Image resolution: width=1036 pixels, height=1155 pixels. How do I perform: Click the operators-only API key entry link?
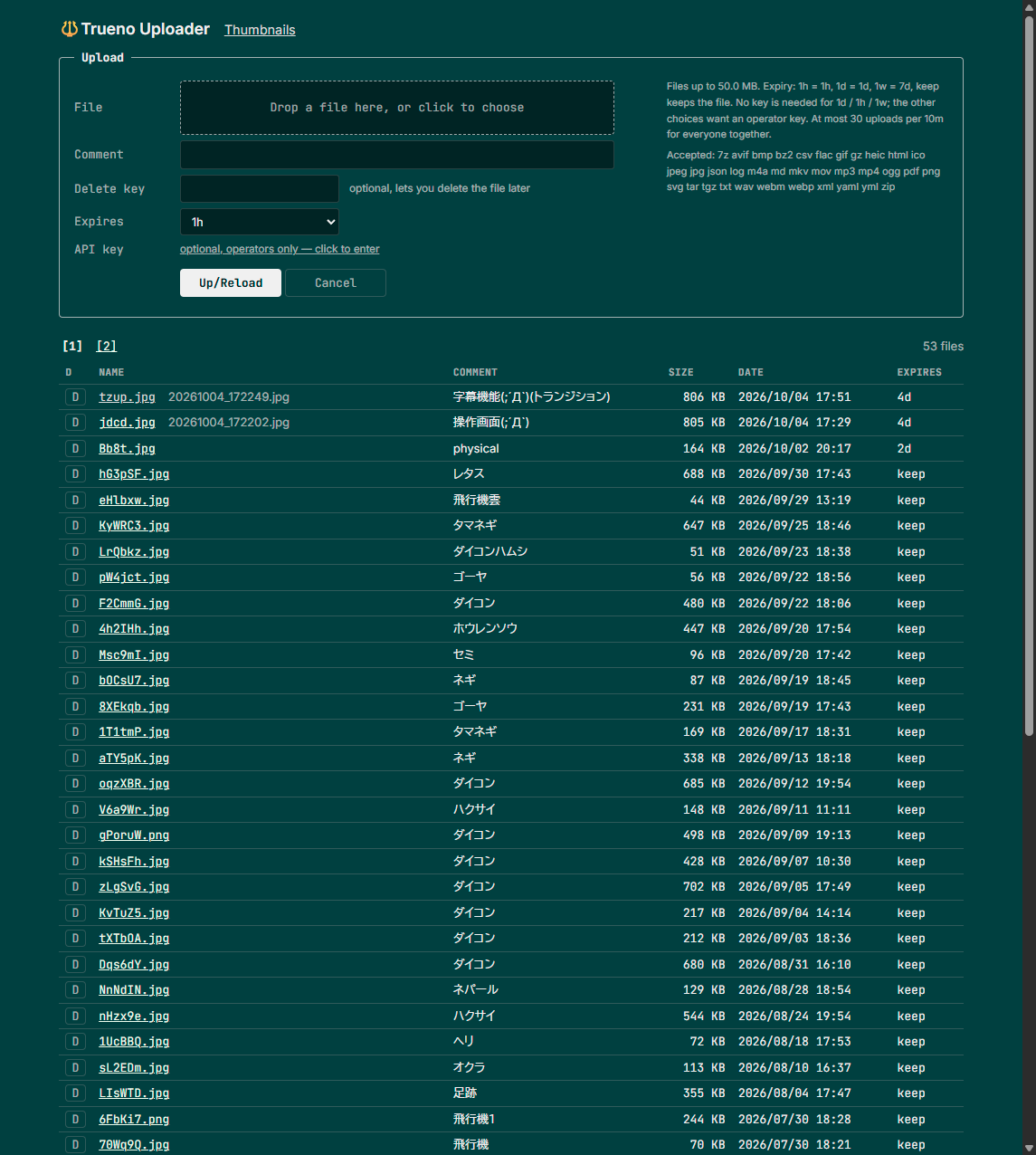coord(280,249)
